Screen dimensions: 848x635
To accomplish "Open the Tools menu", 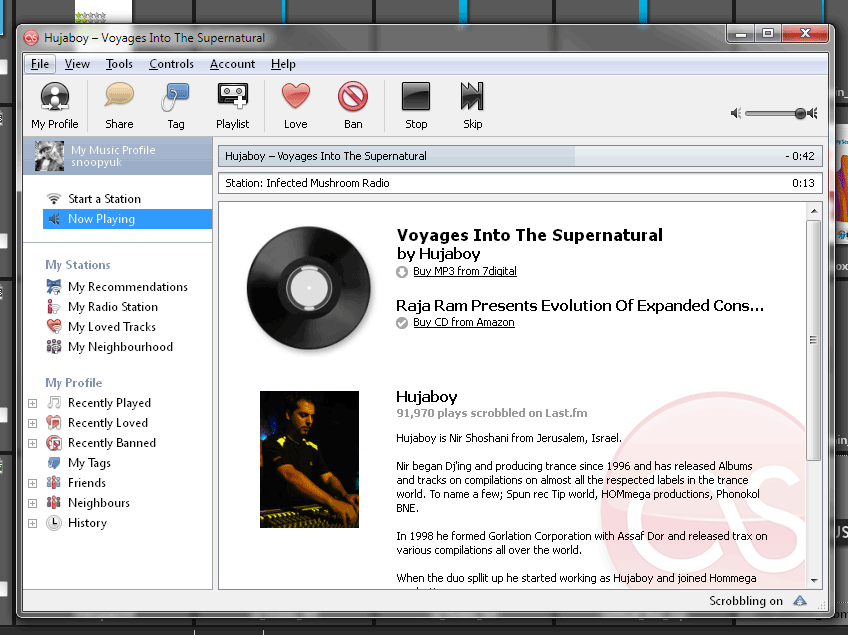I will tap(119, 64).
